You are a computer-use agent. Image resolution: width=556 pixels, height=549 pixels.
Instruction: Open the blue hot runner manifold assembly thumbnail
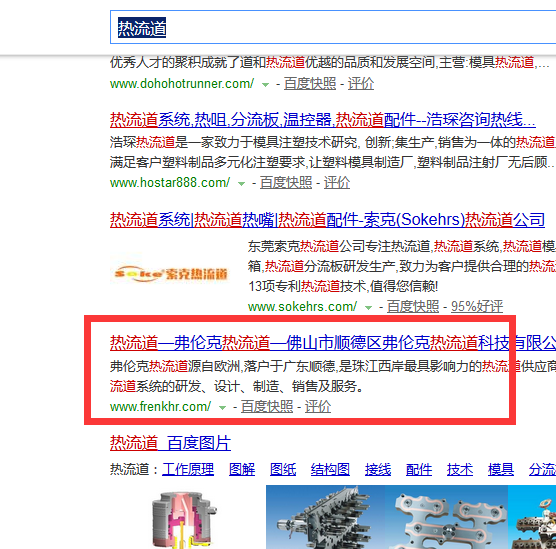325,517
